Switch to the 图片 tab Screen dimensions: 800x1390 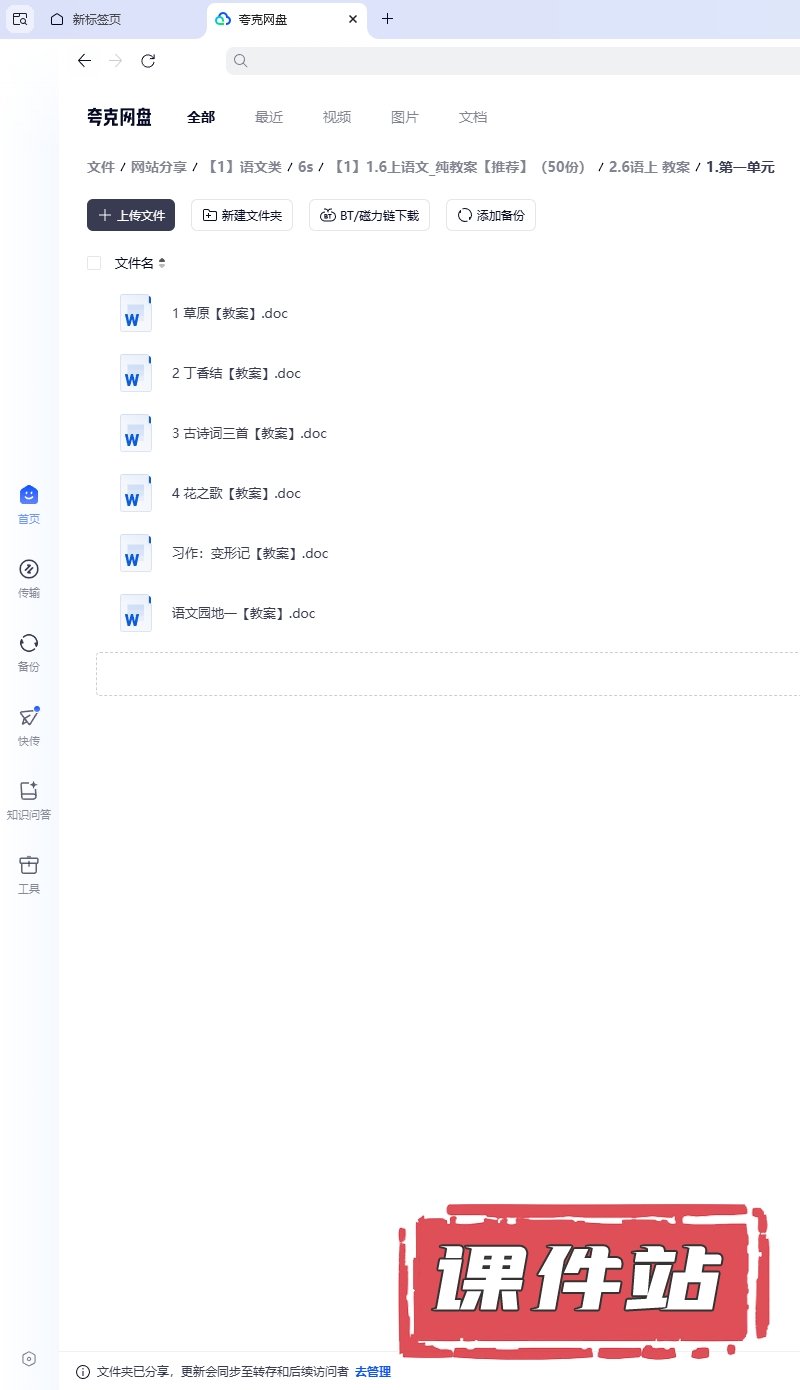(405, 117)
